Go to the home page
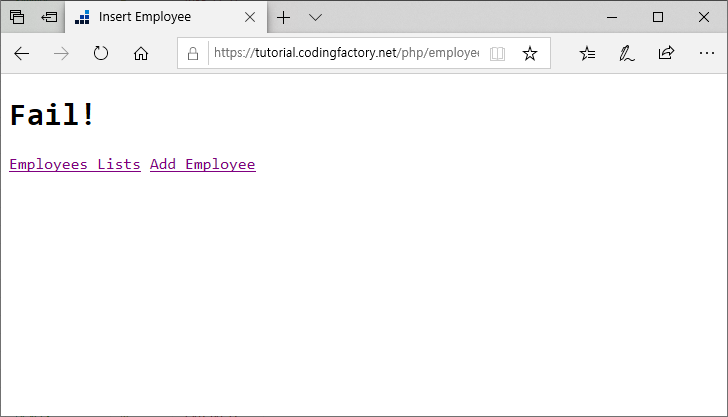The height and width of the screenshot is (417, 728). [x=141, y=53]
